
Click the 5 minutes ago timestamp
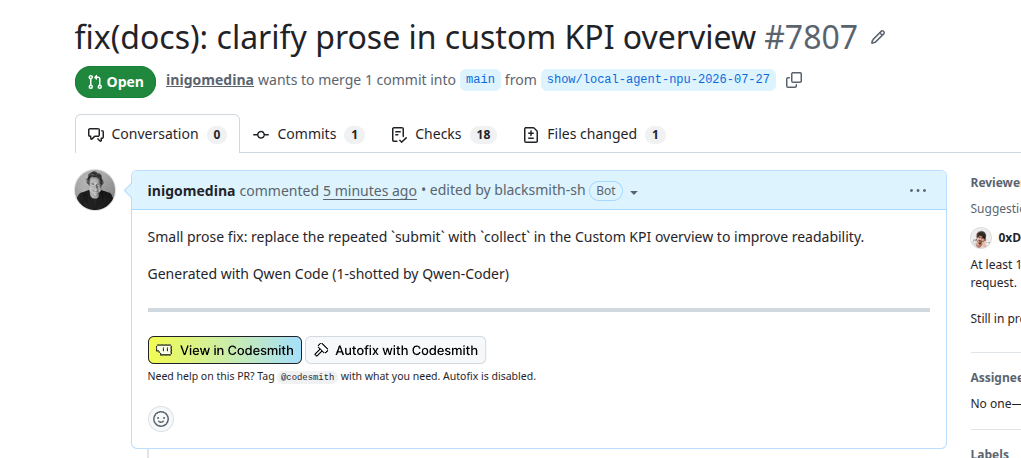click(370, 191)
